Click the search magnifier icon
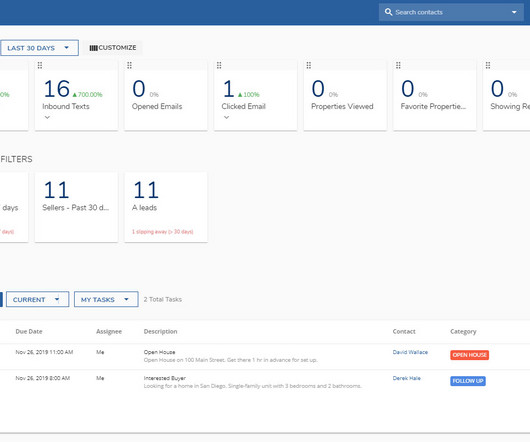 tap(388, 12)
